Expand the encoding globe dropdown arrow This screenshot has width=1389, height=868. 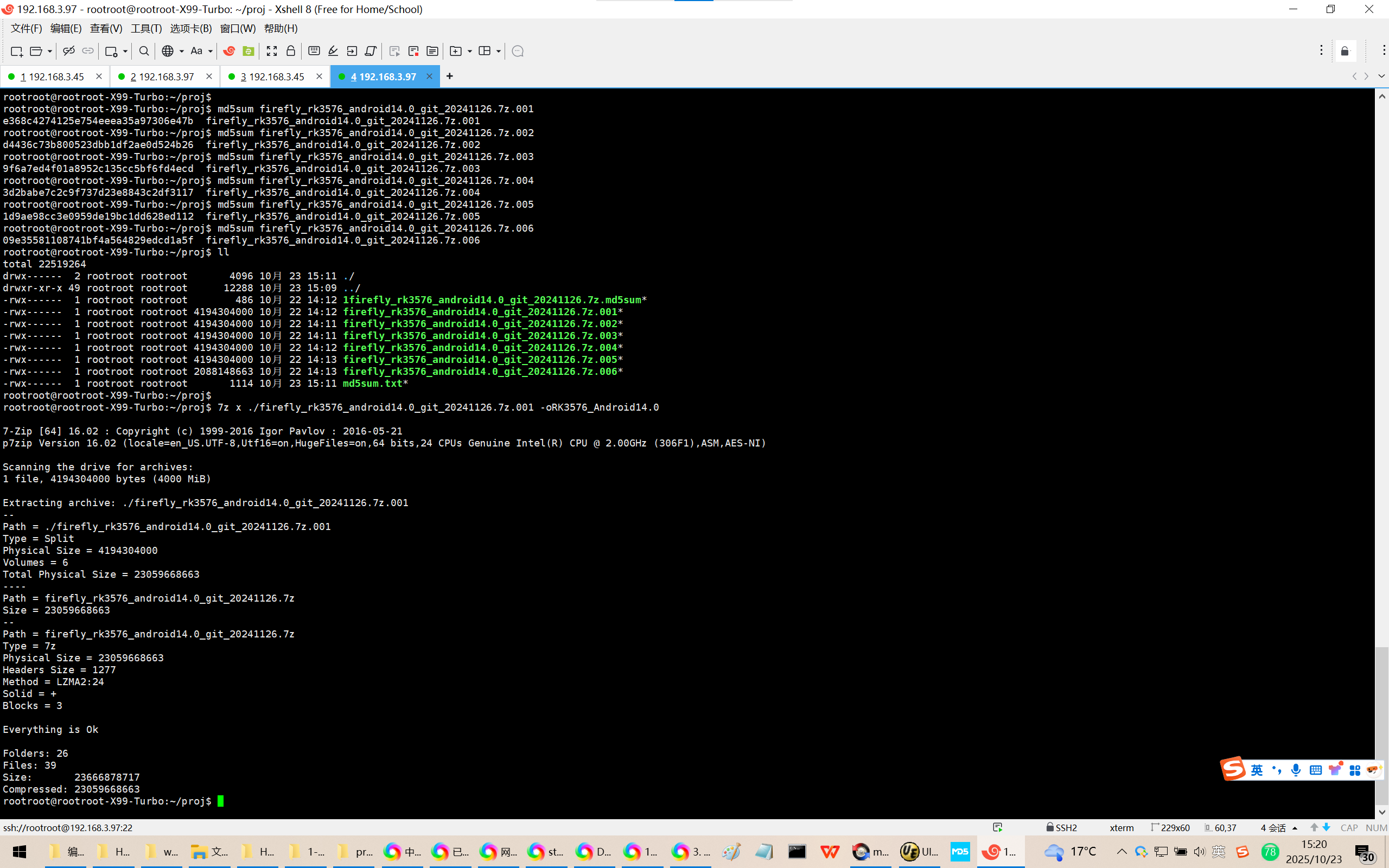181,51
